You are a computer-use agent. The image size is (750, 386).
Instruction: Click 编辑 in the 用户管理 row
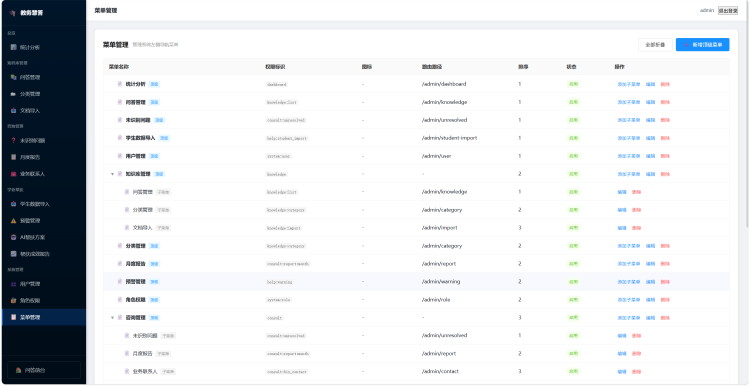tap(651, 156)
